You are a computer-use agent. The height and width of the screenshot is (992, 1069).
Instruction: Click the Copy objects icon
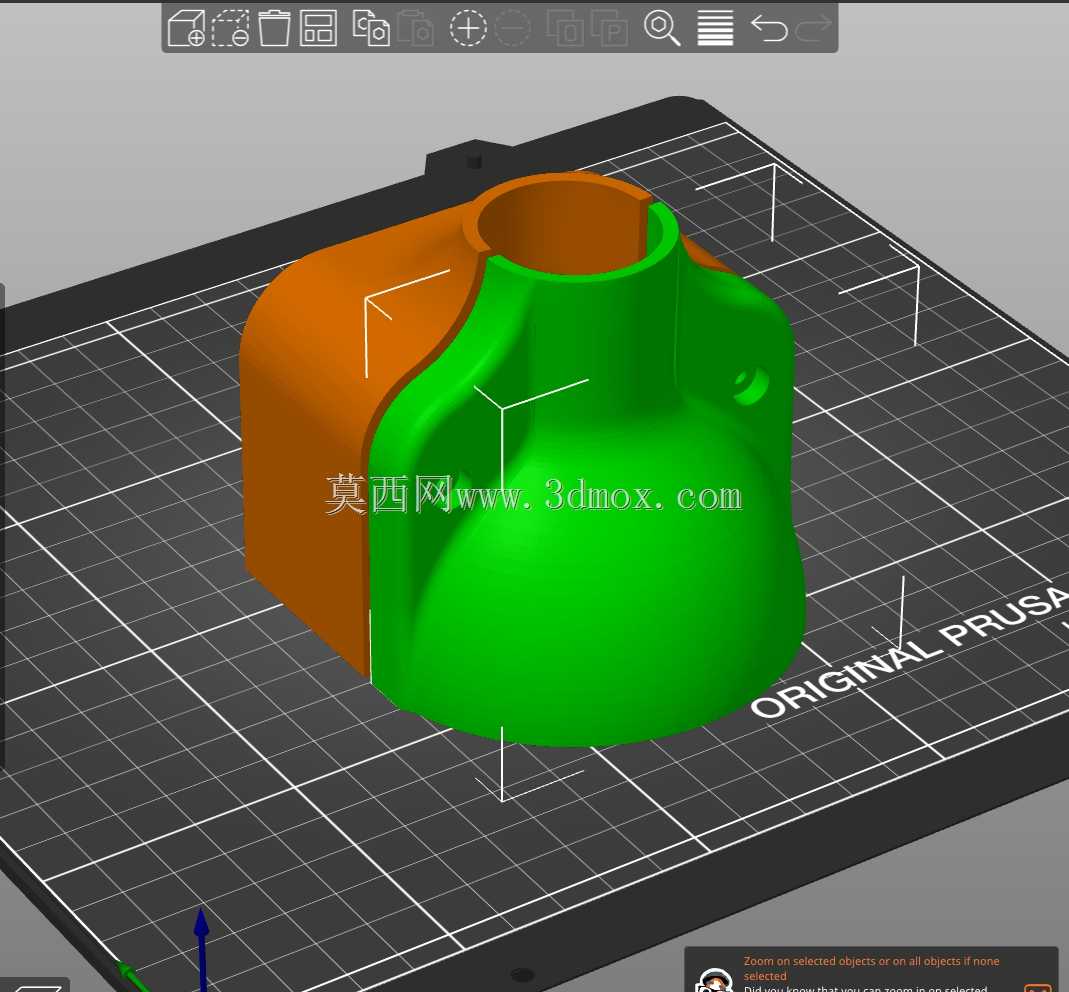point(371,29)
